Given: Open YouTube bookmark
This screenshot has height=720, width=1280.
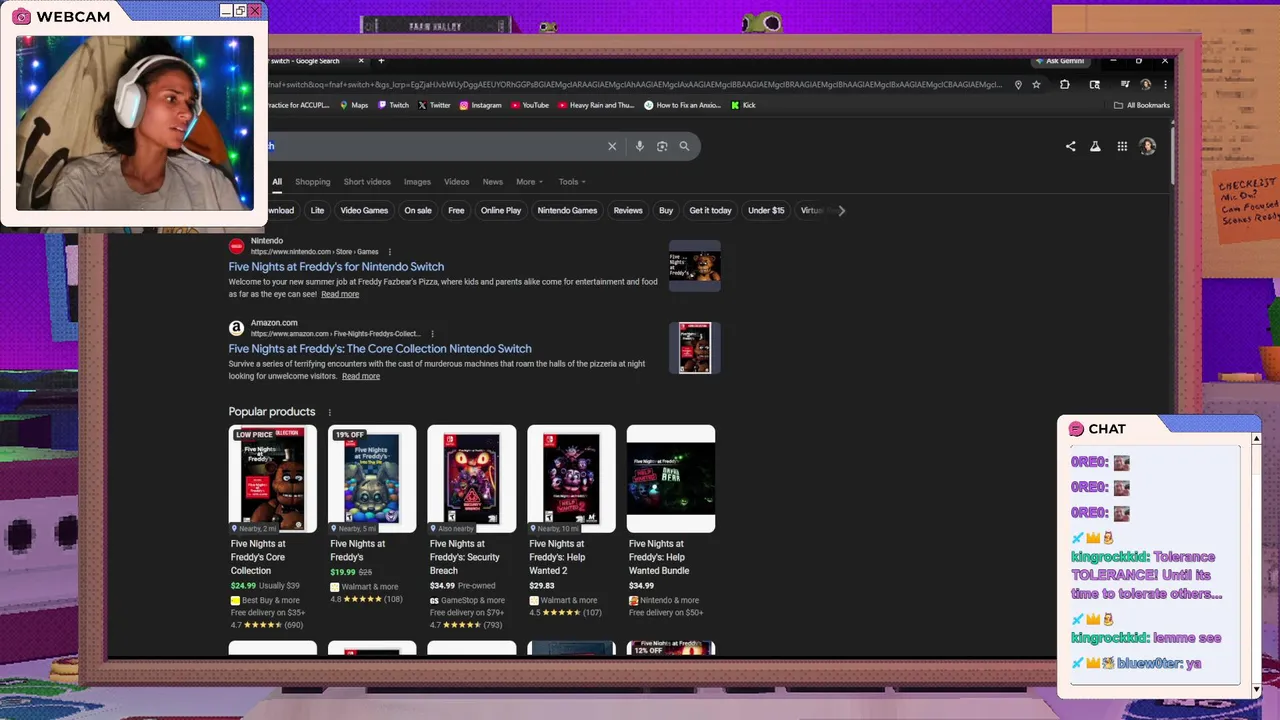Looking at the screenshot, I should [x=530, y=105].
